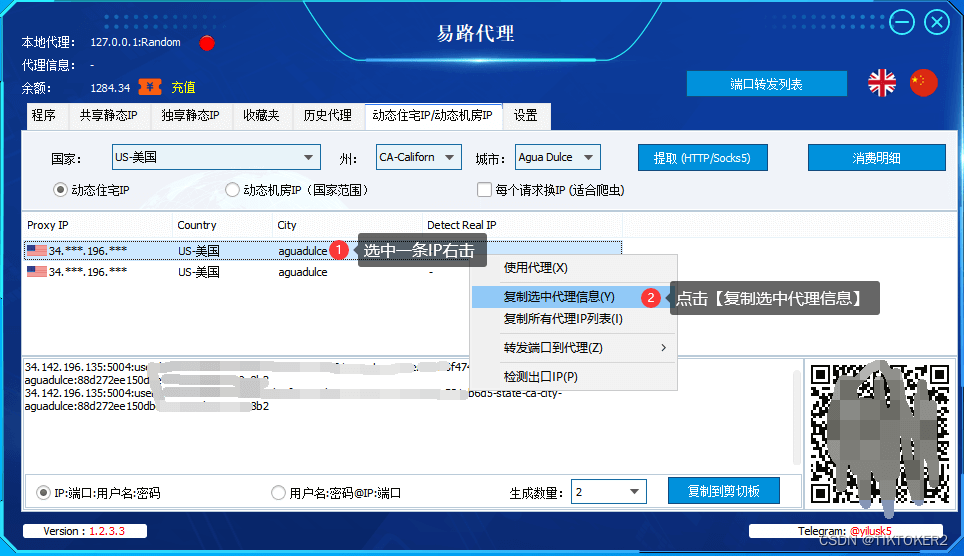This screenshot has width=964, height=556.
Task: Choose 使用代理(X) from context menu
Action: pyautogui.click(x=574, y=268)
